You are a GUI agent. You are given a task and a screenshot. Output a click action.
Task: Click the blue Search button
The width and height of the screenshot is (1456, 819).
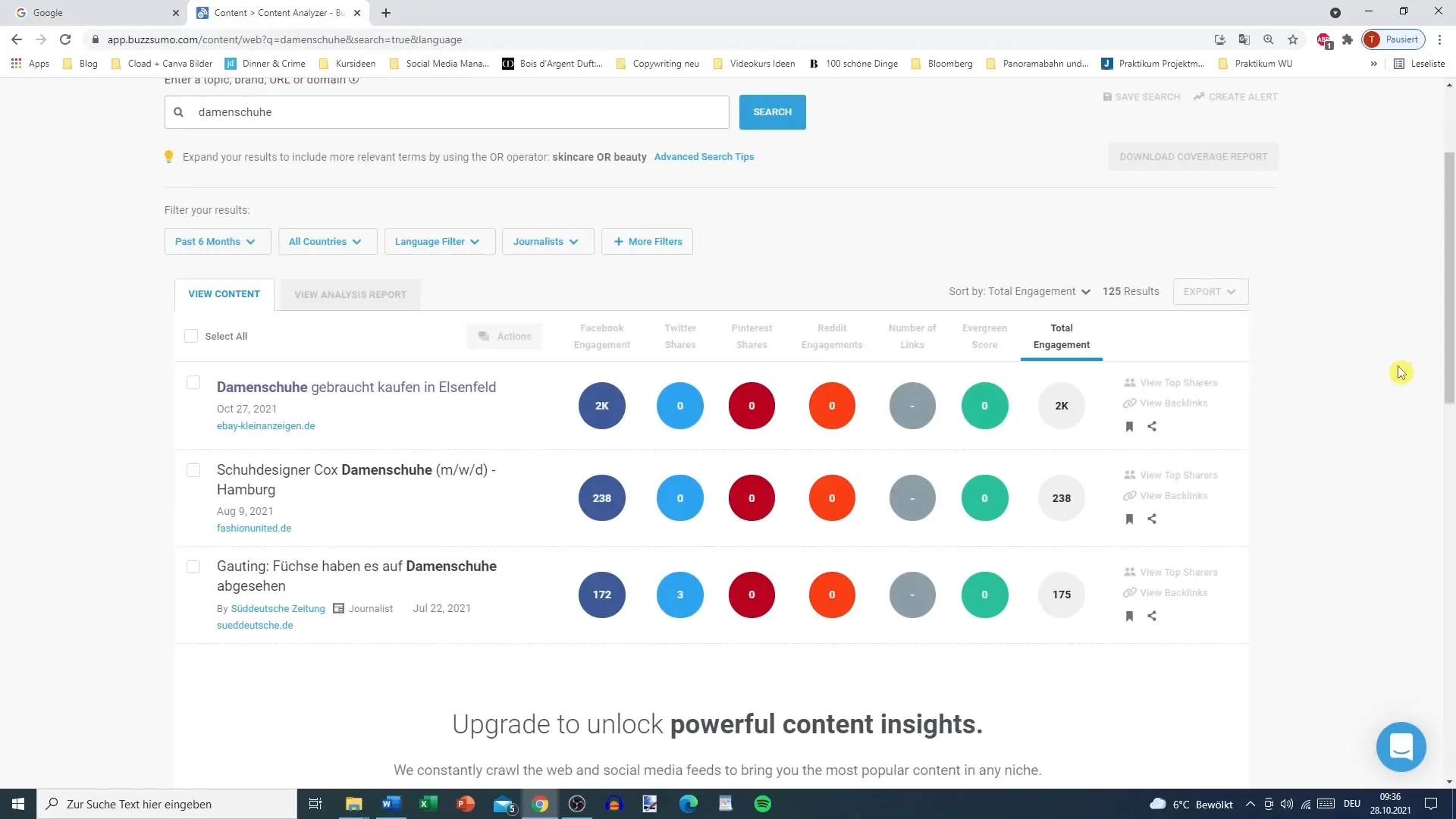click(x=772, y=112)
